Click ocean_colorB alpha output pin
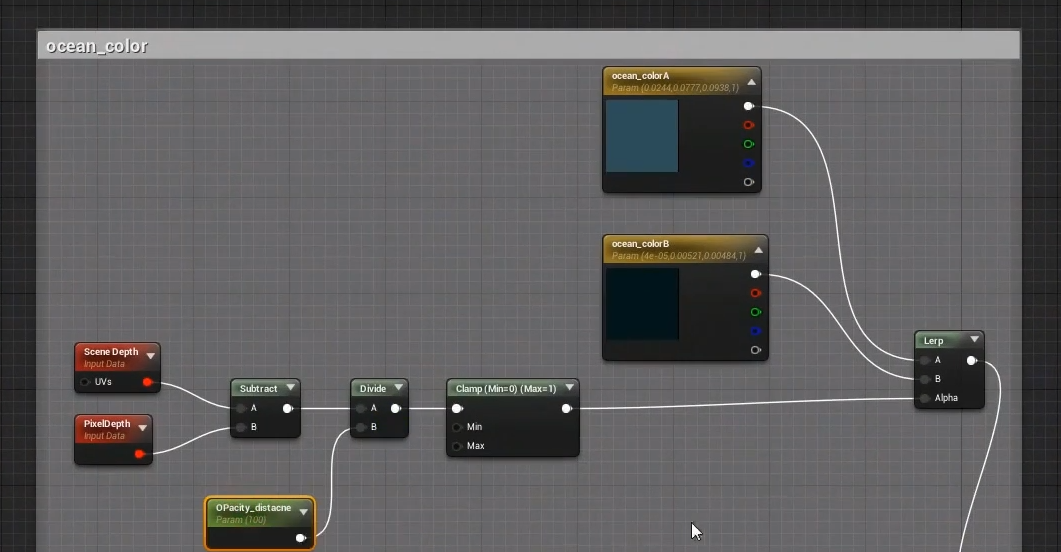The width and height of the screenshot is (1061, 552). click(x=756, y=350)
